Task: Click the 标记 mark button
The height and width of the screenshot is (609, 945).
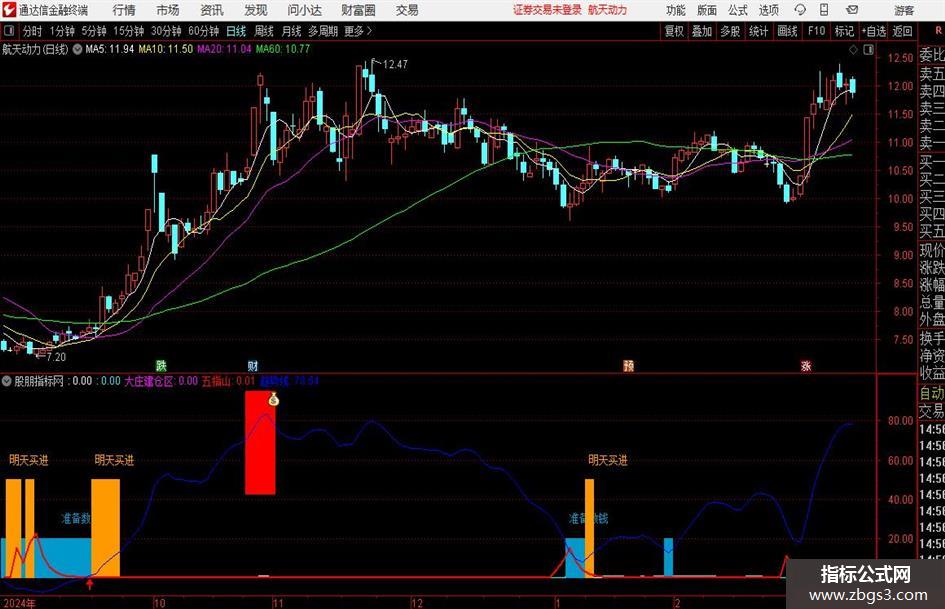Action: pos(844,31)
